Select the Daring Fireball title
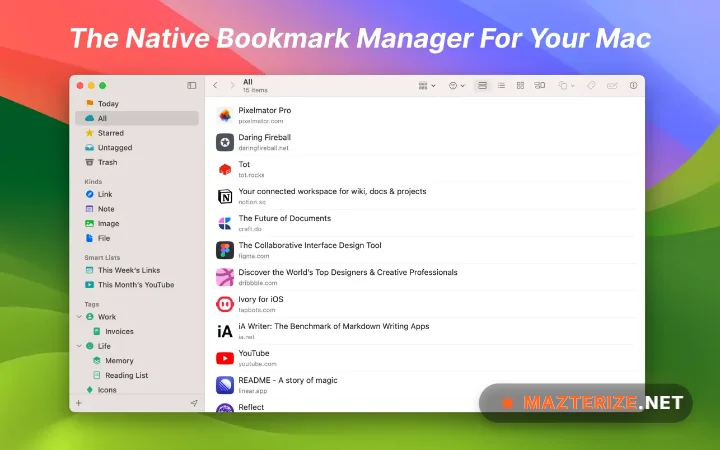 point(264,137)
